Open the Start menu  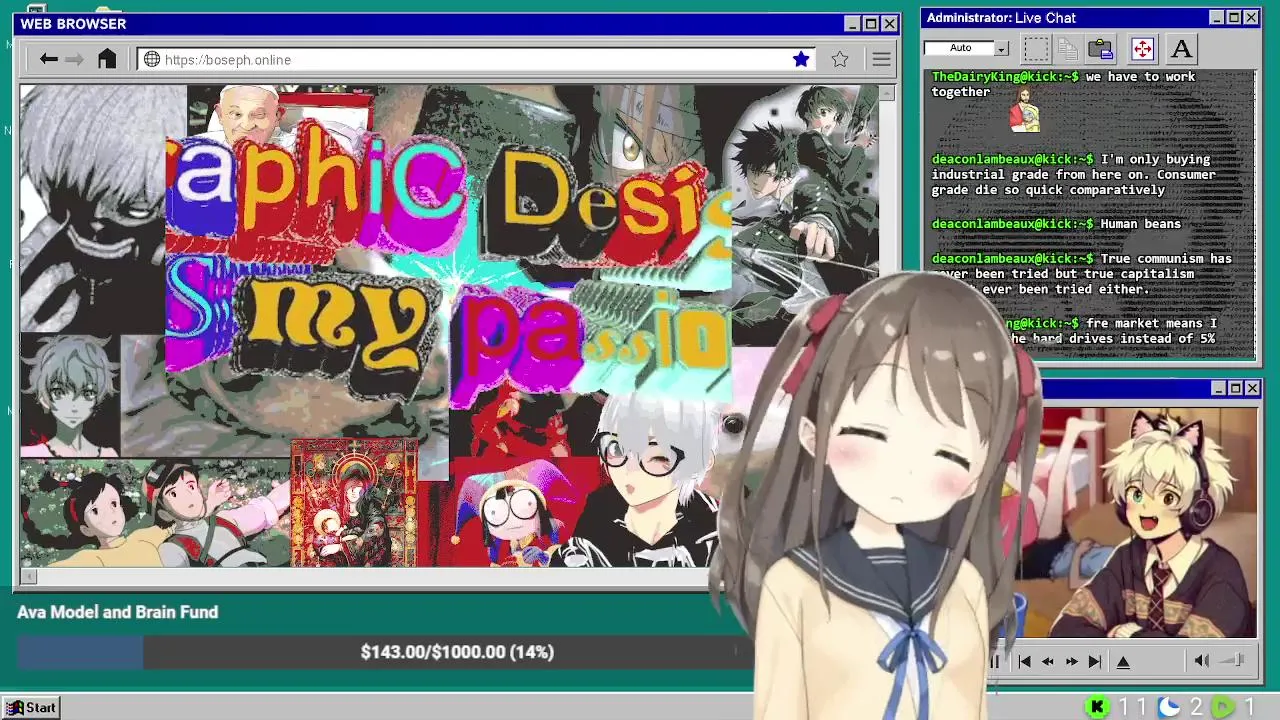[x=31, y=707]
